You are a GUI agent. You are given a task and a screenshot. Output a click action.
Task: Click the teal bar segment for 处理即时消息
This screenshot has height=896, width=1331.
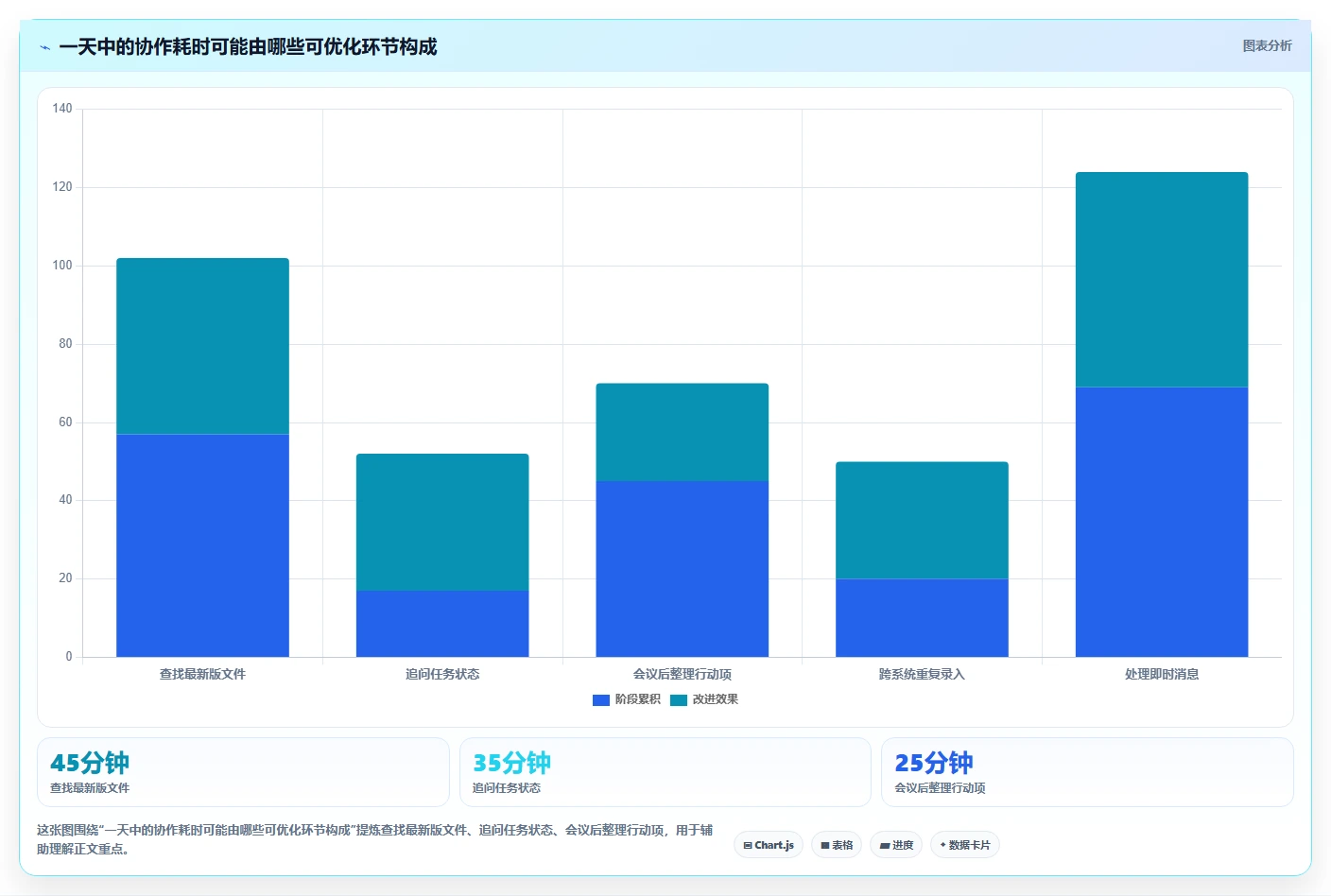[x=1162, y=280]
